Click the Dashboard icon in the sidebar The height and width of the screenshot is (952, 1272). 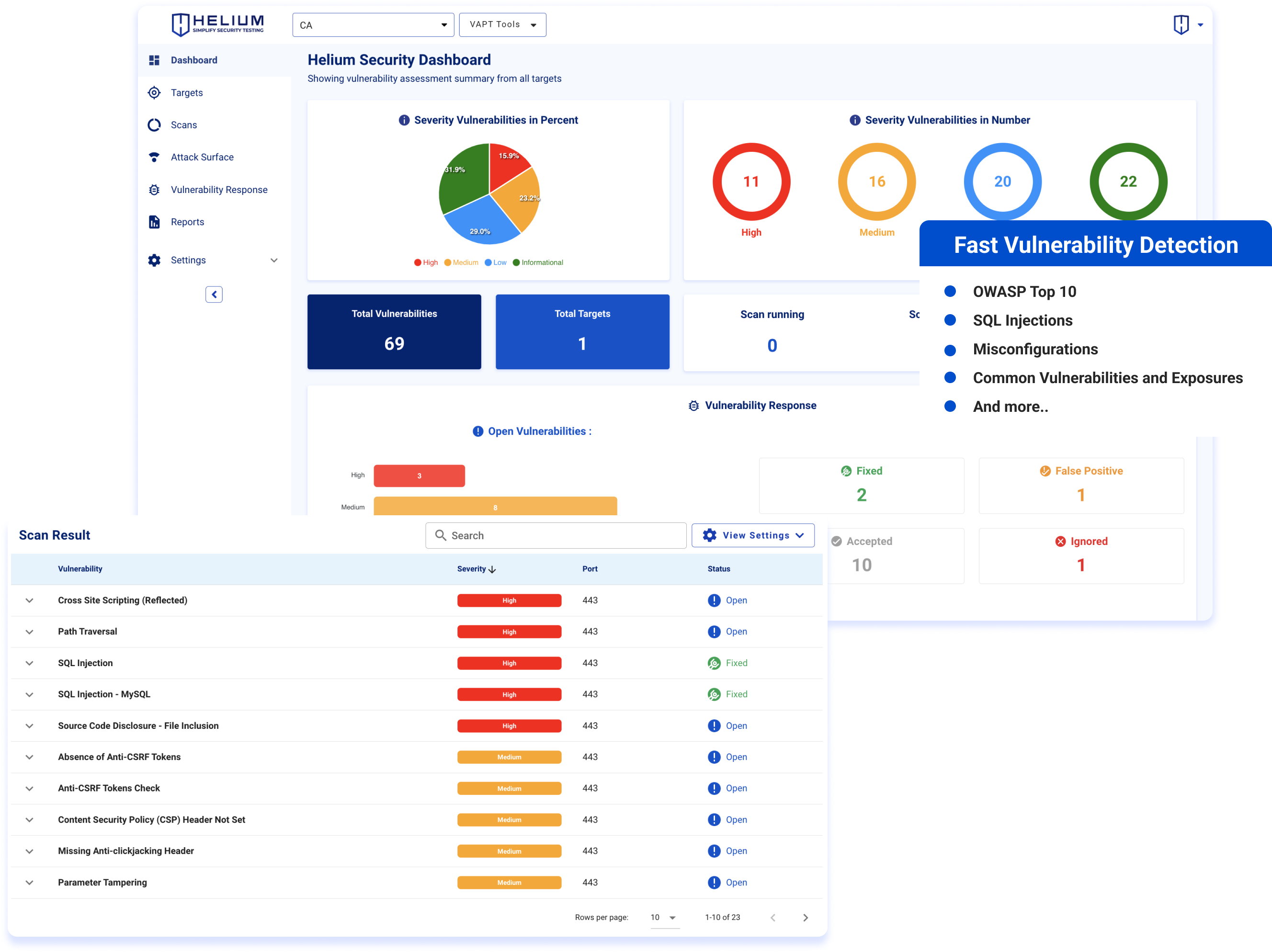[x=154, y=60]
